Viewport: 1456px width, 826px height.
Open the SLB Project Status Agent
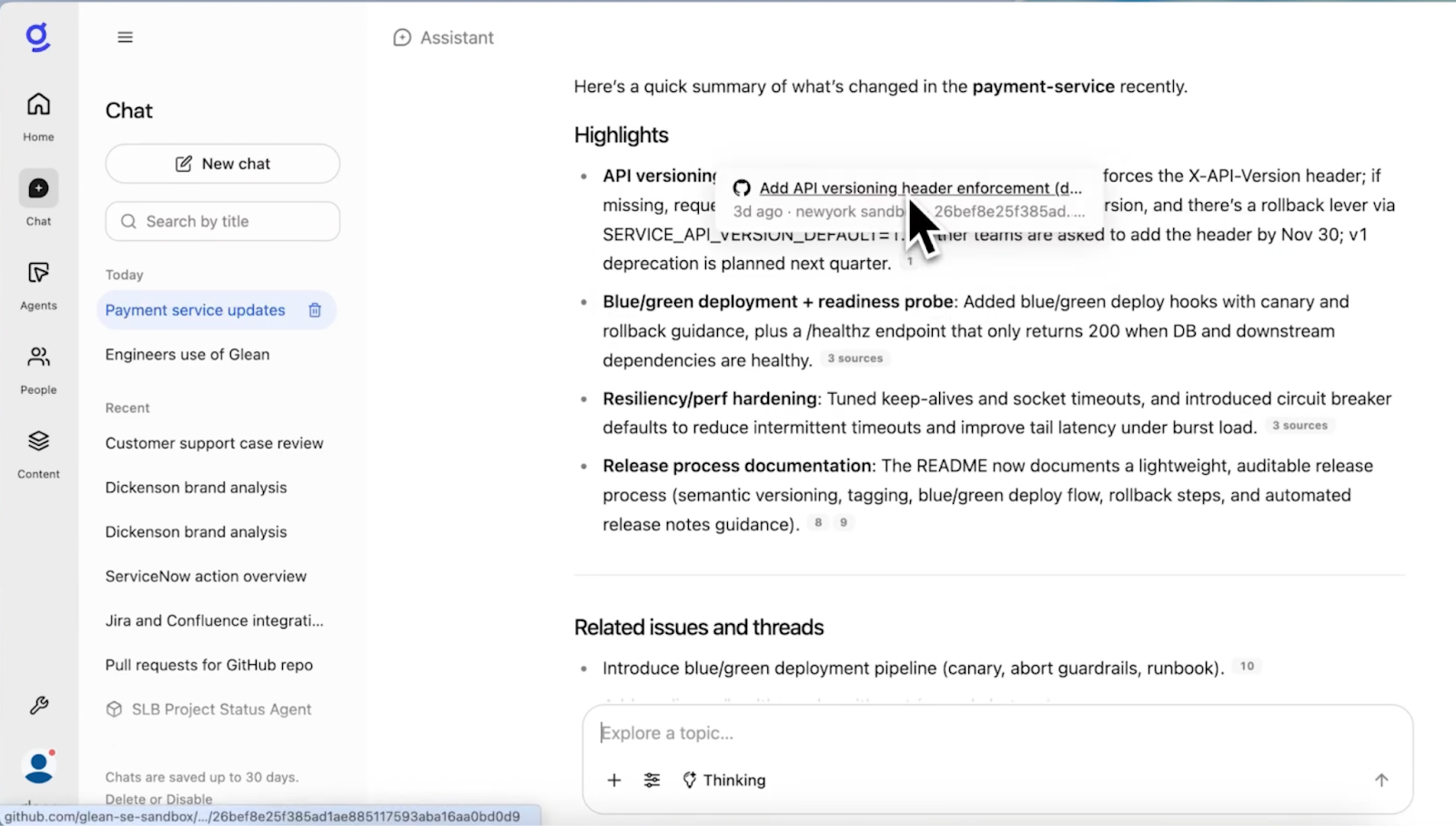coord(220,709)
